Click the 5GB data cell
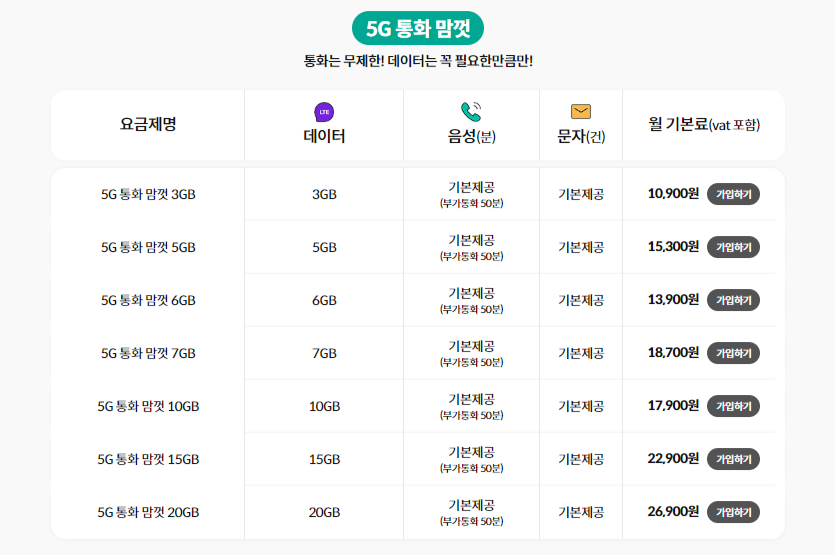The width and height of the screenshot is (835, 555). [x=324, y=247]
